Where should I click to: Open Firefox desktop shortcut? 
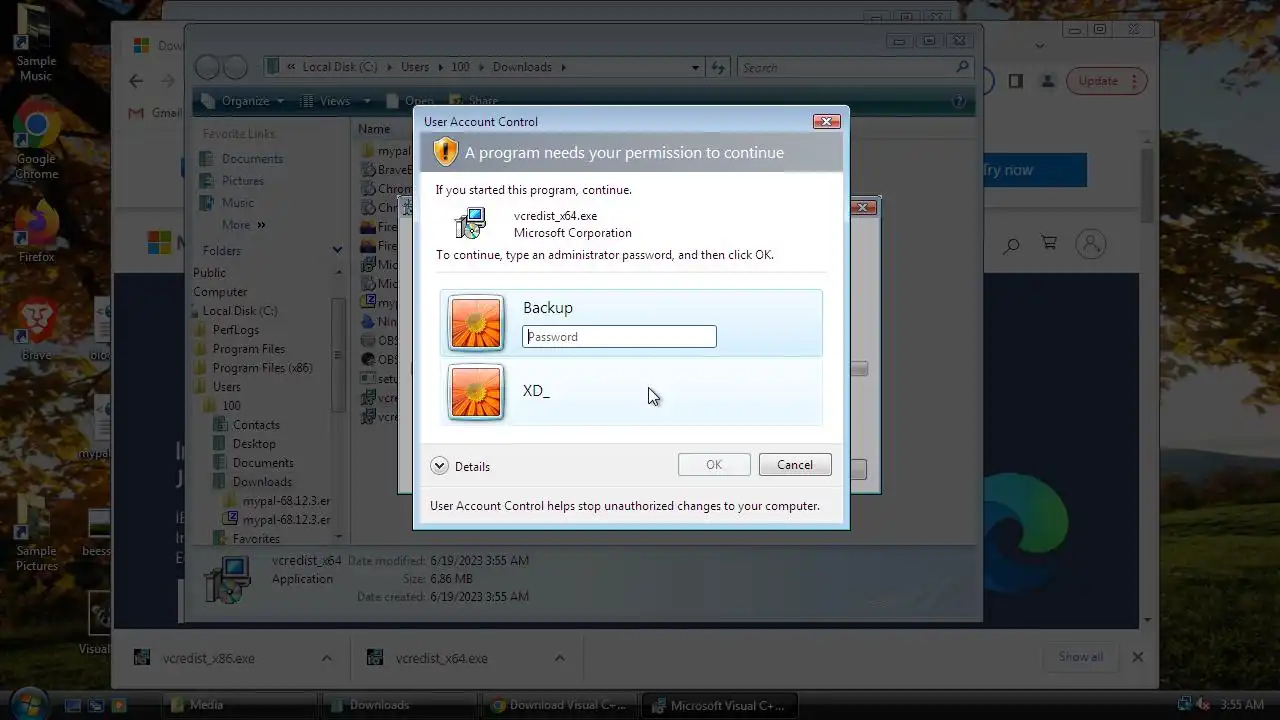36,232
